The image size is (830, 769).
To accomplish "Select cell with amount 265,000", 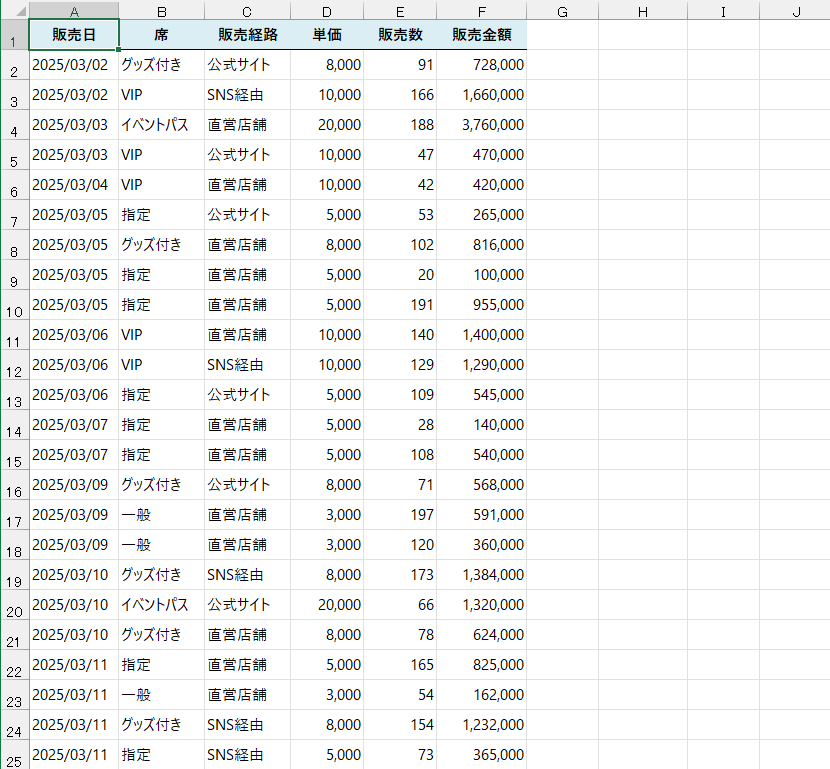I will point(482,215).
